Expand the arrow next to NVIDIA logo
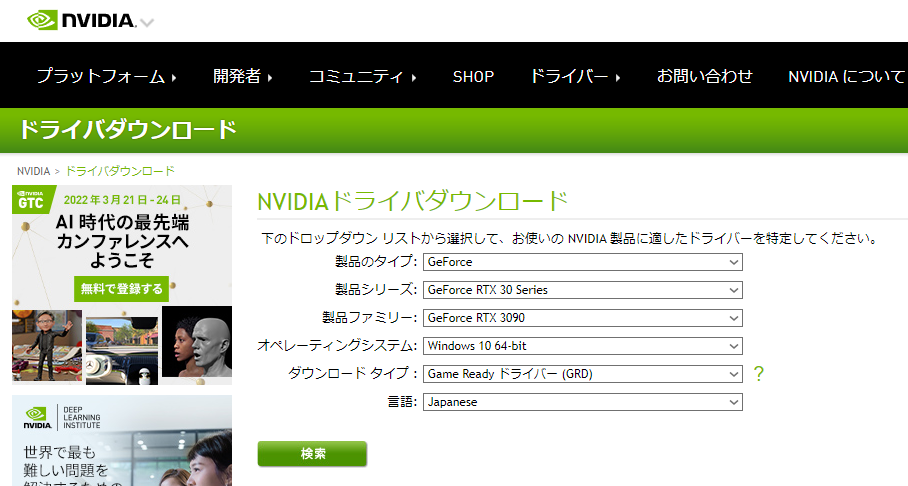 click(x=147, y=23)
